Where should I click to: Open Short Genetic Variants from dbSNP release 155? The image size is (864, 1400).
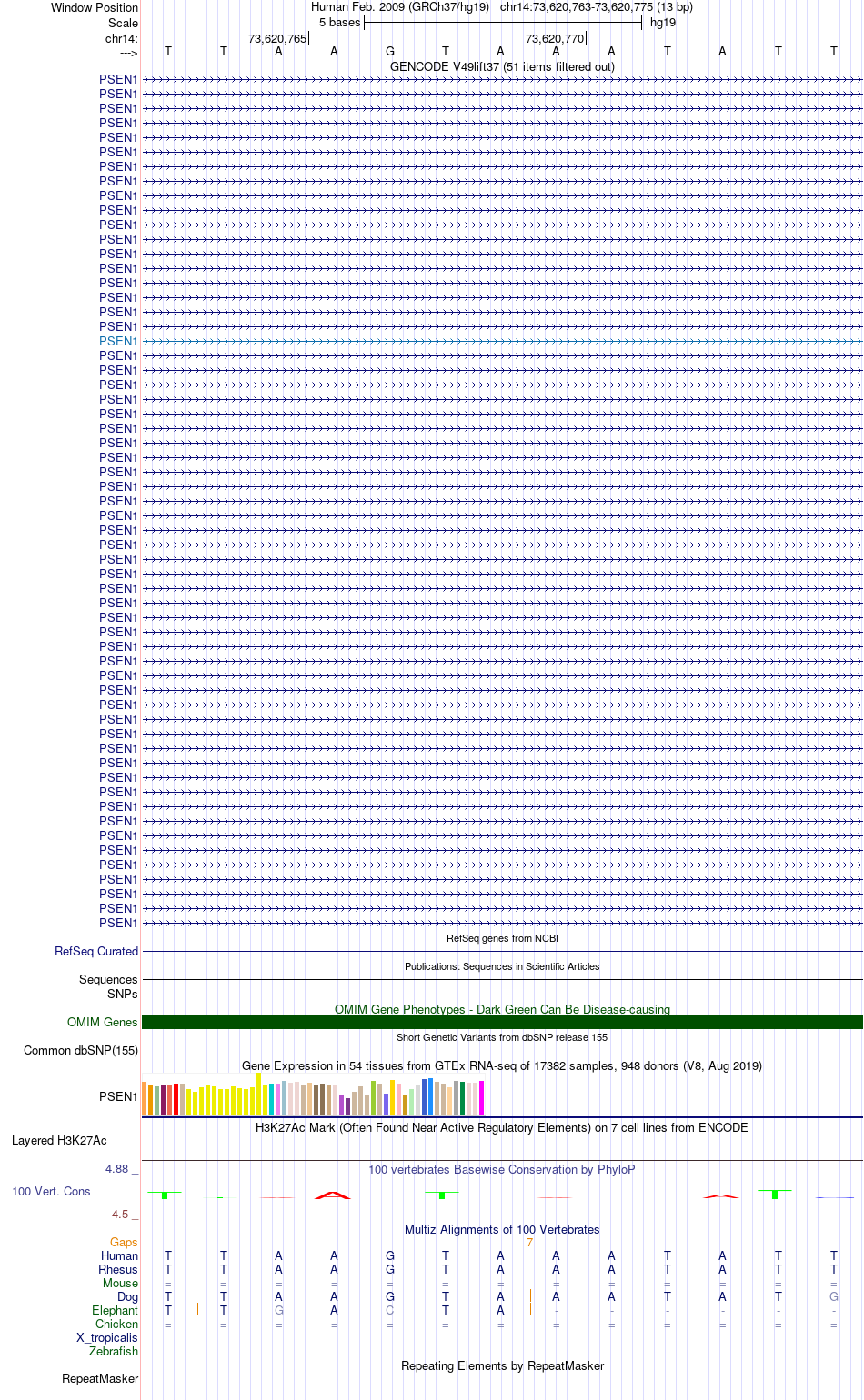click(502, 1037)
